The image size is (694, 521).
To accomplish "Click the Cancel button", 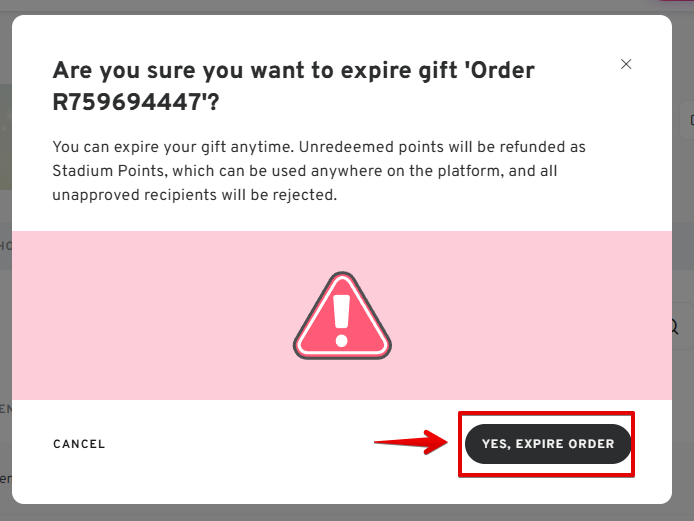I will coord(79,444).
